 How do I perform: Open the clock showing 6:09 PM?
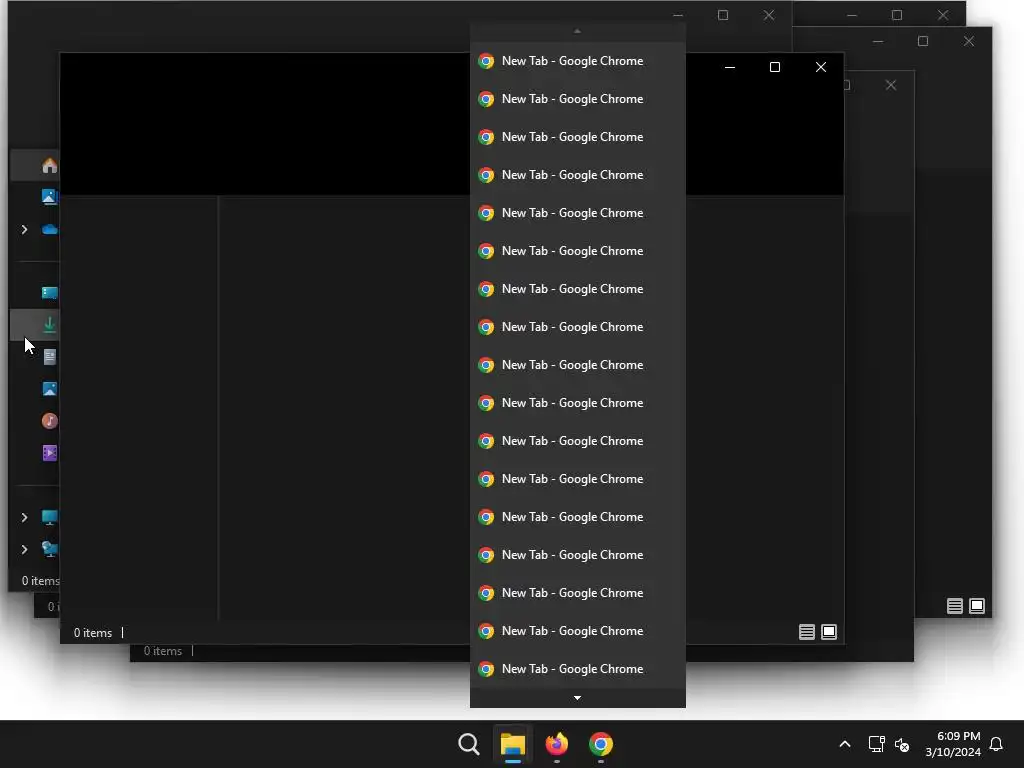click(x=953, y=744)
